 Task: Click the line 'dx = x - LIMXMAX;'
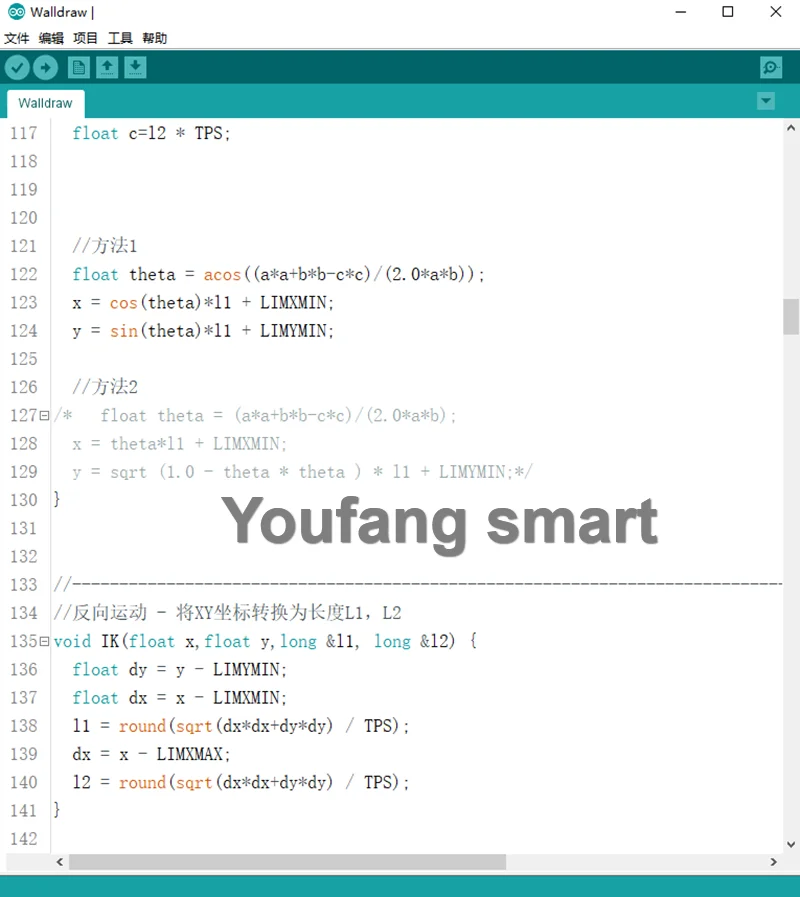pyautogui.click(x=151, y=754)
